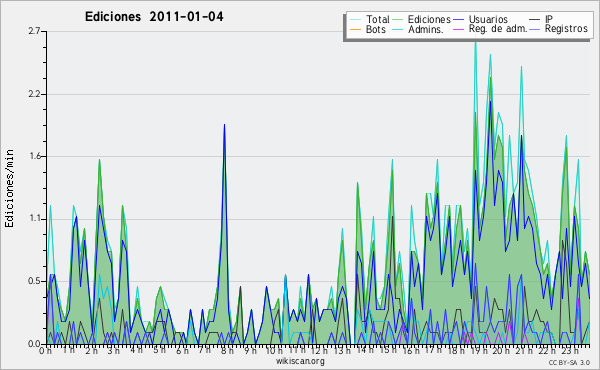Click the CC BY-SA 3.0 license text
Image resolution: width=600 pixels, height=370 pixels.
click(x=569, y=362)
